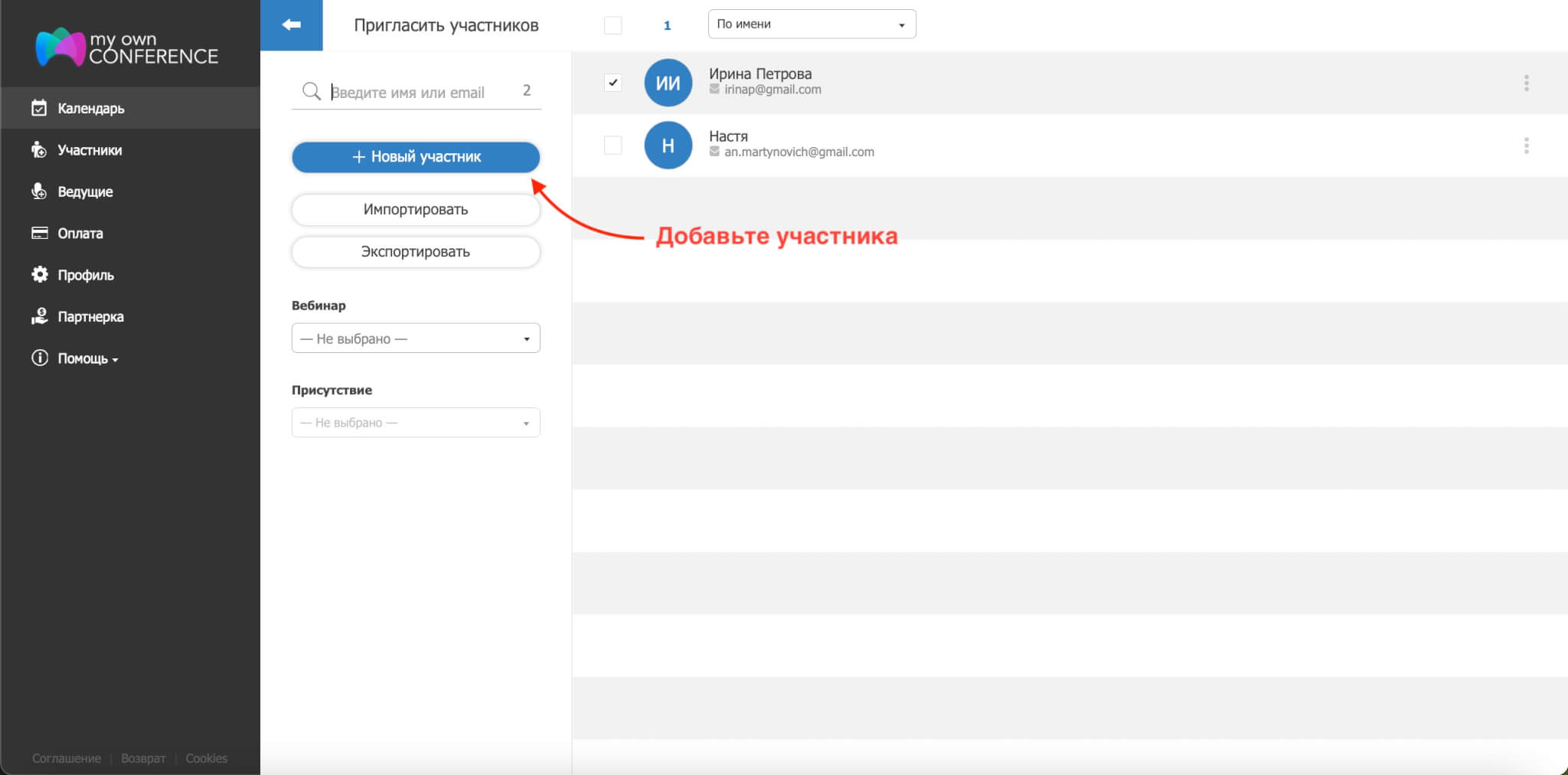Click envelope icon beside an.martynovich@gmail.com
The image size is (1568, 775).
click(x=714, y=152)
